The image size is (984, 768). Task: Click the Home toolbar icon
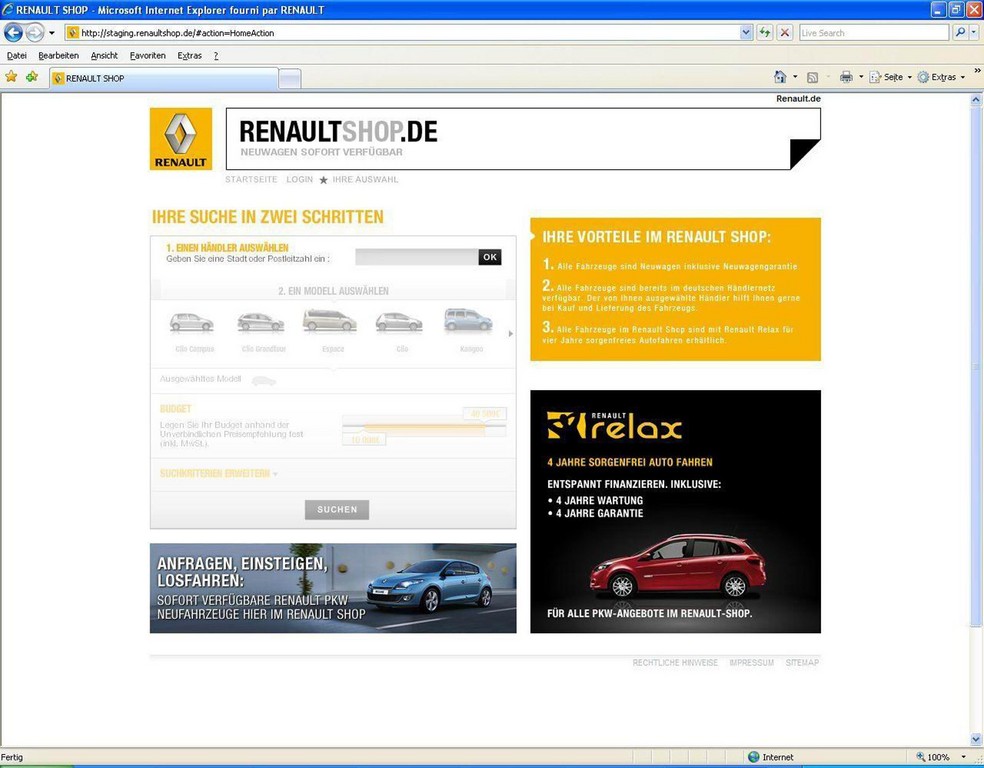coord(779,77)
